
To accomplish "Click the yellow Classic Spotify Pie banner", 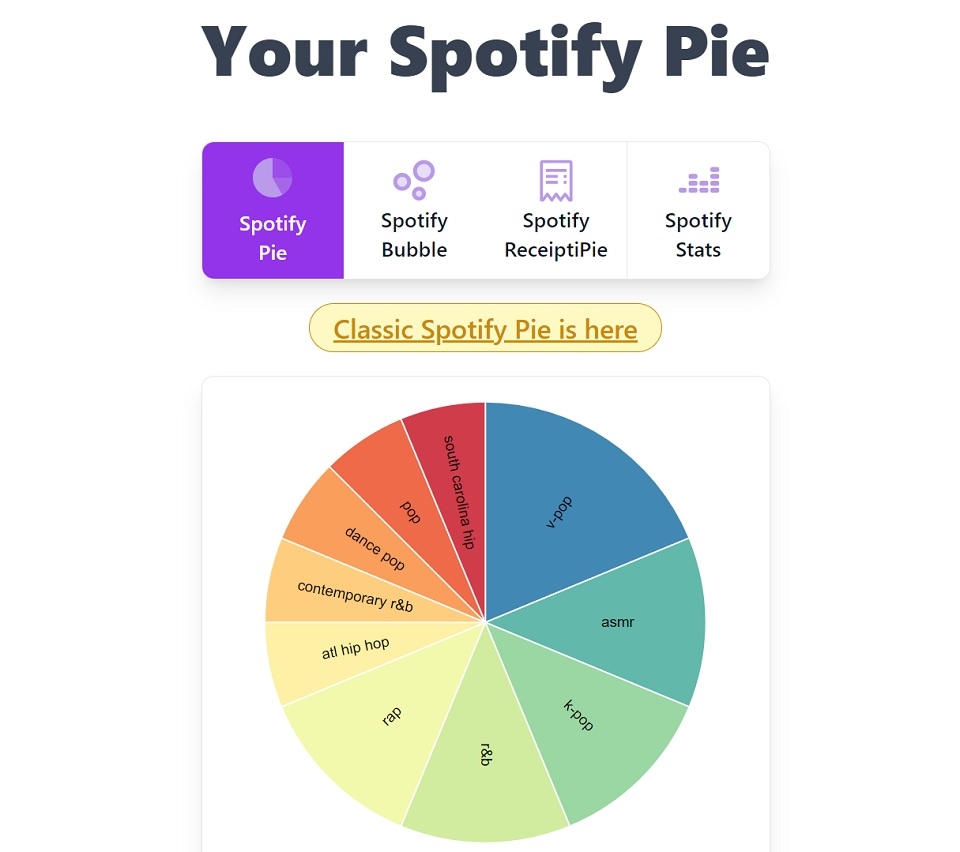I will (x=484, y=328).
